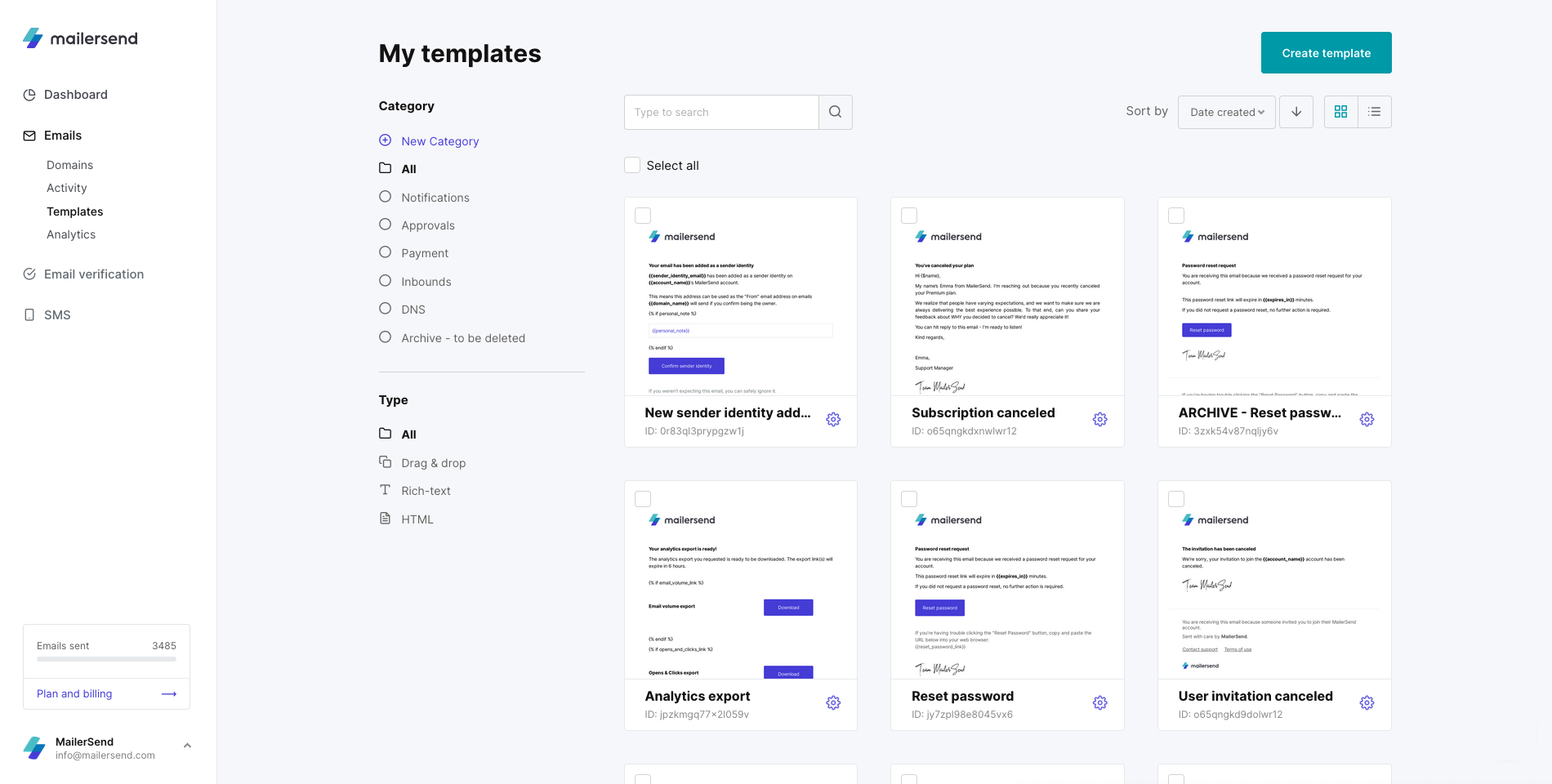Click the arrow next to Plan and billing
This screenshot has width=1552, height=784.
tap(169, 694)
